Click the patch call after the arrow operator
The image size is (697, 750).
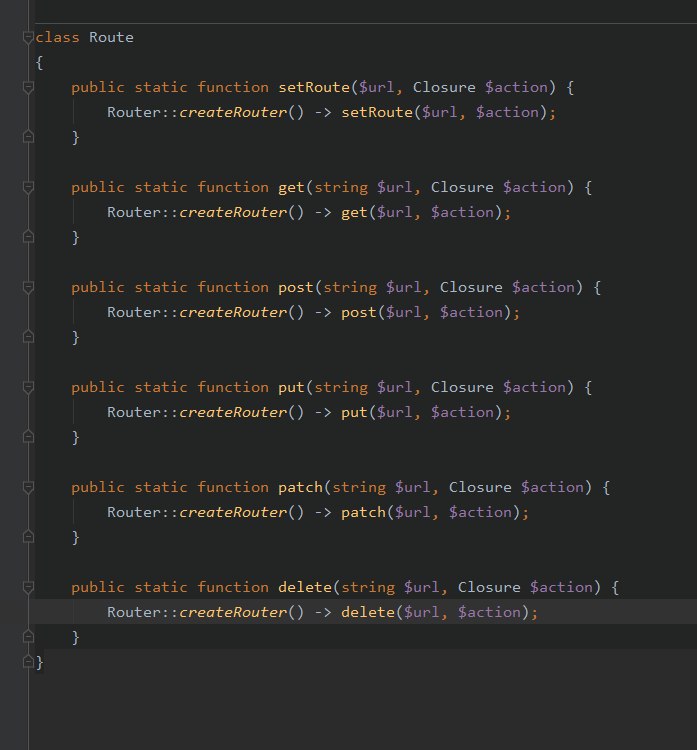pos(364,512)
